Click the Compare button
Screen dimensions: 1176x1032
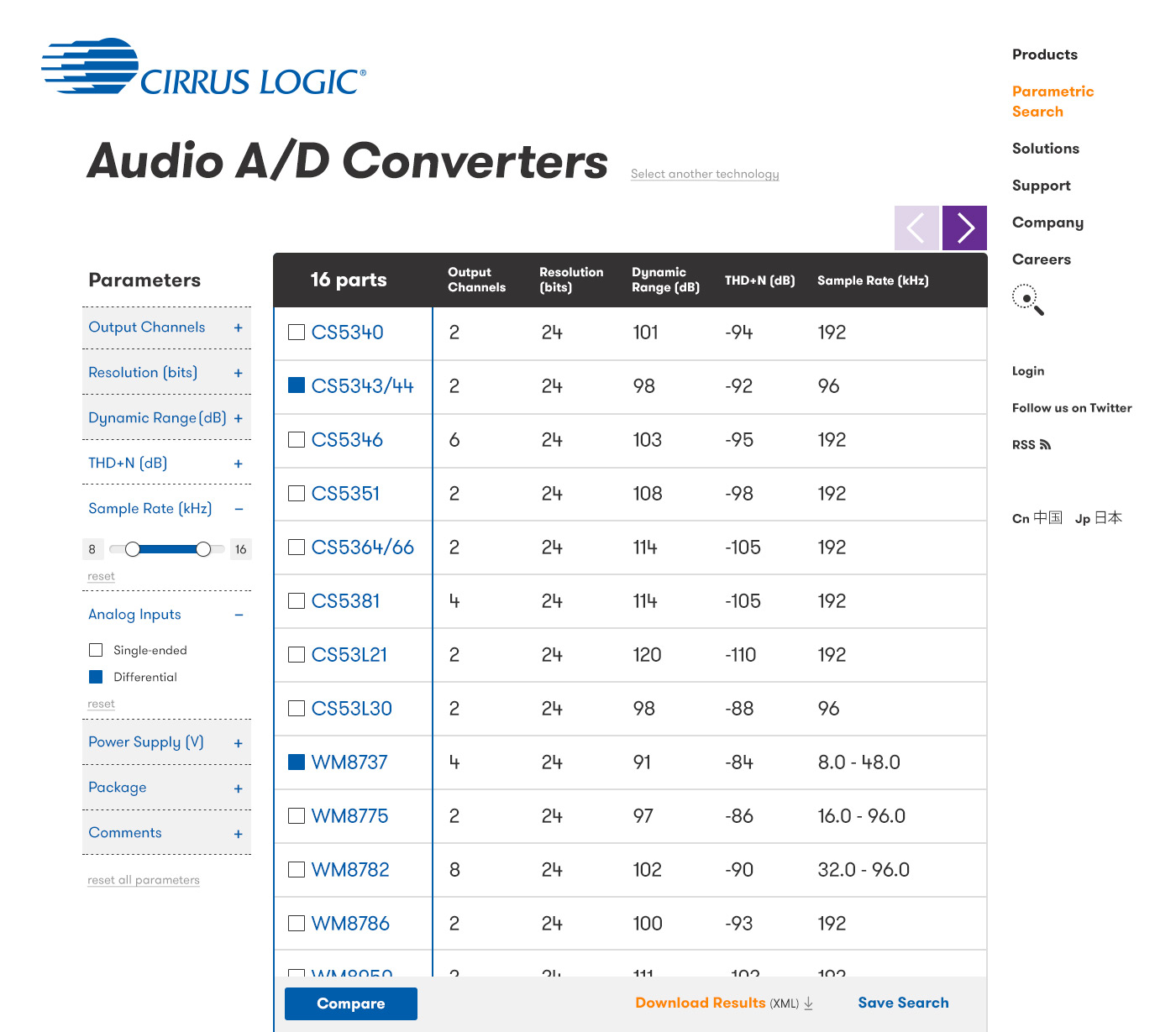pos(351,1003)
